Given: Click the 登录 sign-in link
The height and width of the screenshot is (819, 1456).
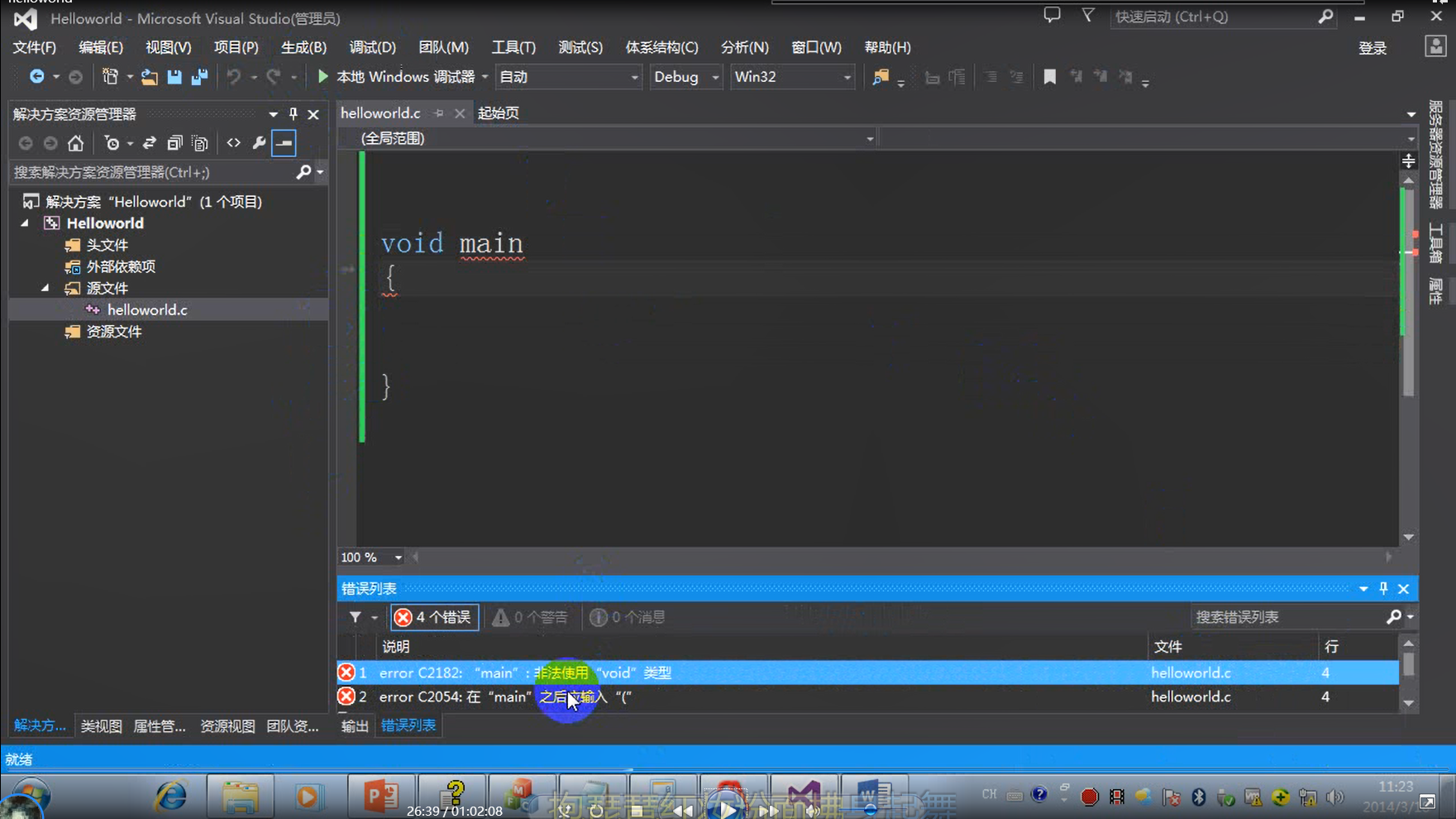Looking at the screenshot, I should pos(1372,48).
